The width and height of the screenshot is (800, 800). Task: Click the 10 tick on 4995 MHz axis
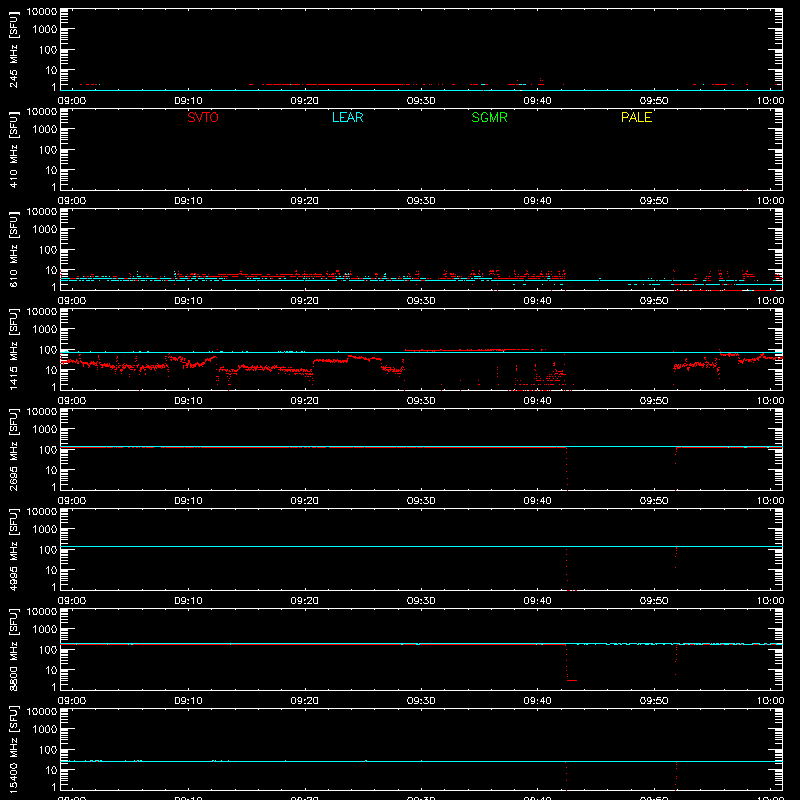coord(51,570)
